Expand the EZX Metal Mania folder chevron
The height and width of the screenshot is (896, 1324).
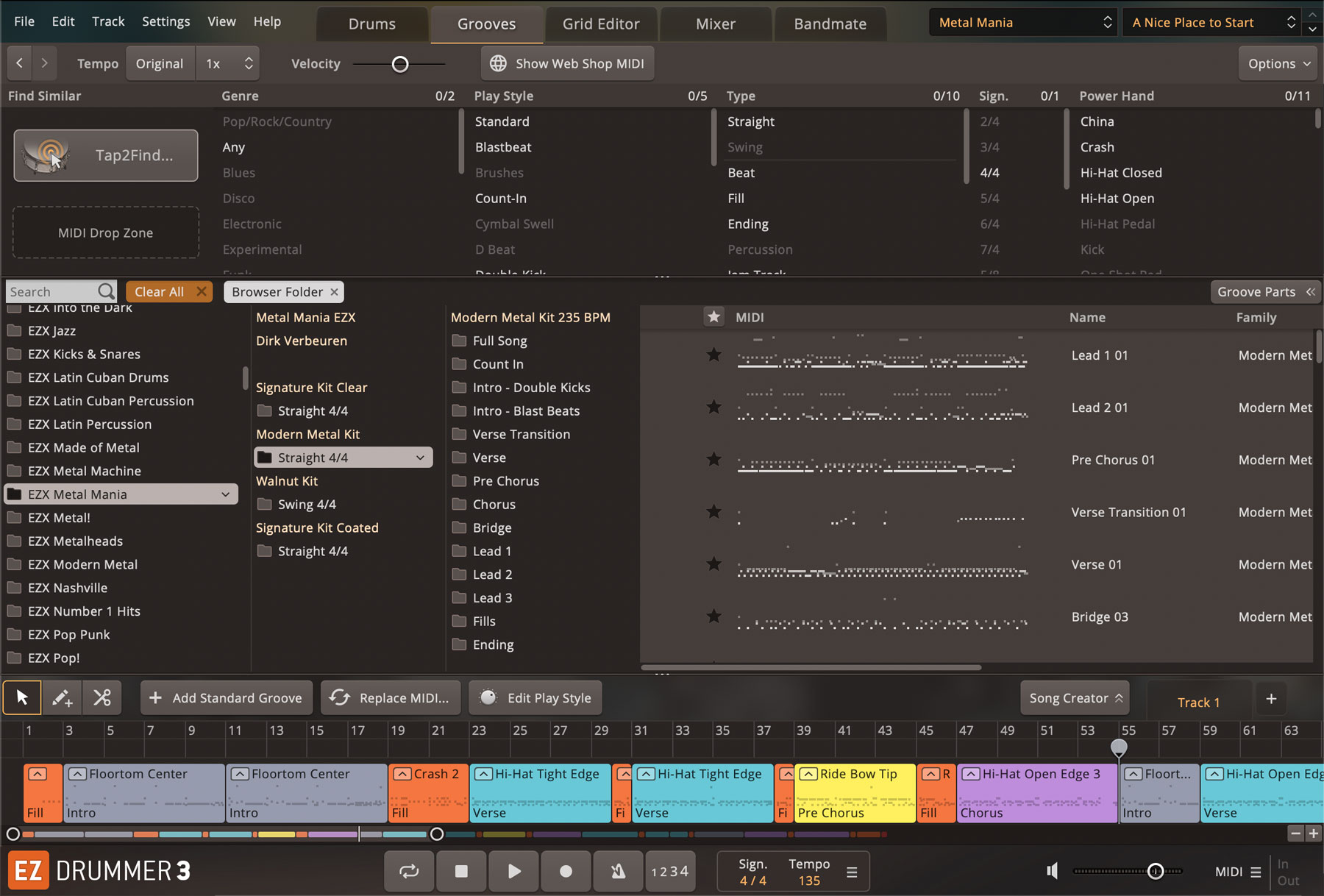(226, 494)
